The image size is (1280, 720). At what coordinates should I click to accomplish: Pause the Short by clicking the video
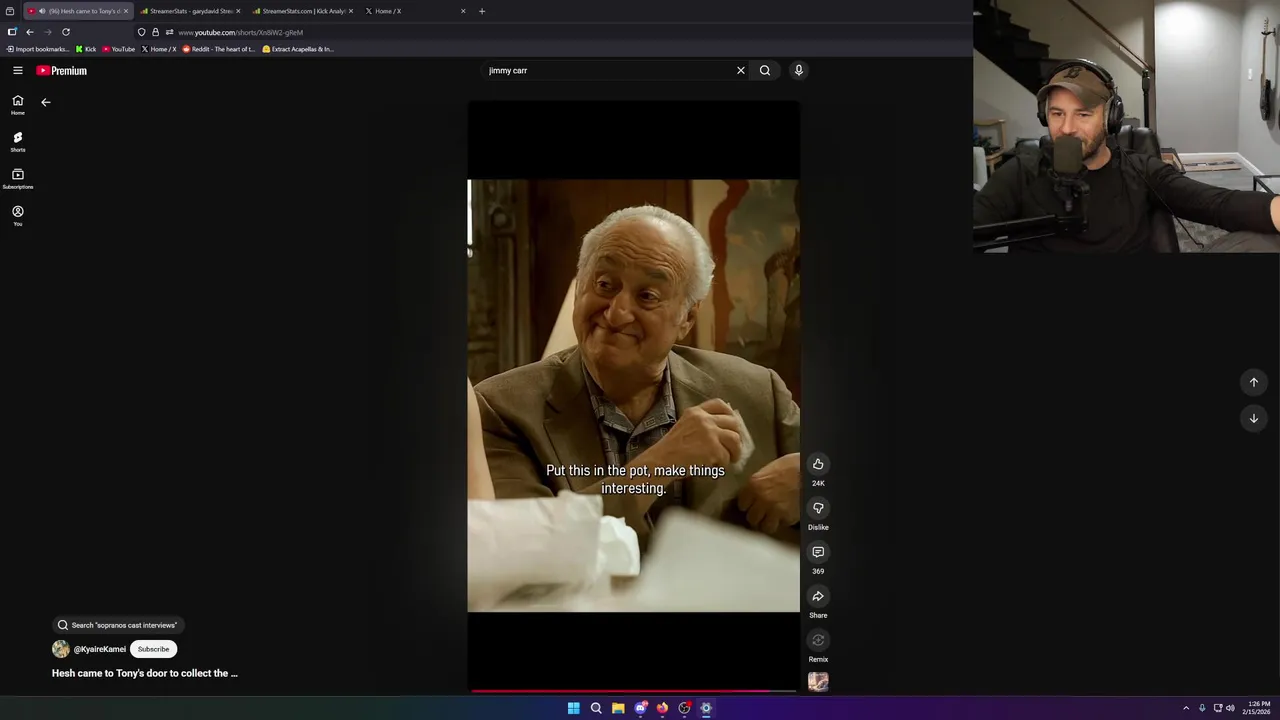pyautogui.click(x=634, y=395)
